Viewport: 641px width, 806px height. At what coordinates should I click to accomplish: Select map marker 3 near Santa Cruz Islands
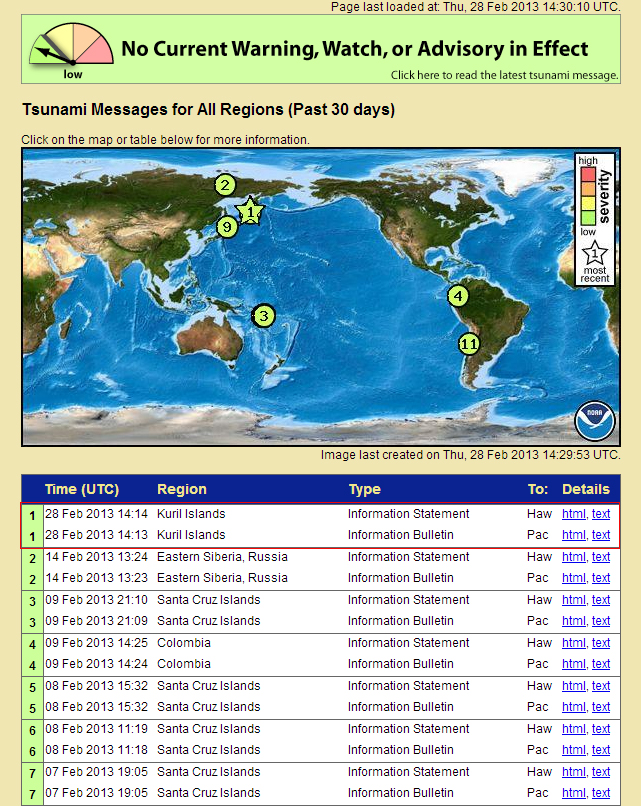pyautogui.click(x=263, y=316)
